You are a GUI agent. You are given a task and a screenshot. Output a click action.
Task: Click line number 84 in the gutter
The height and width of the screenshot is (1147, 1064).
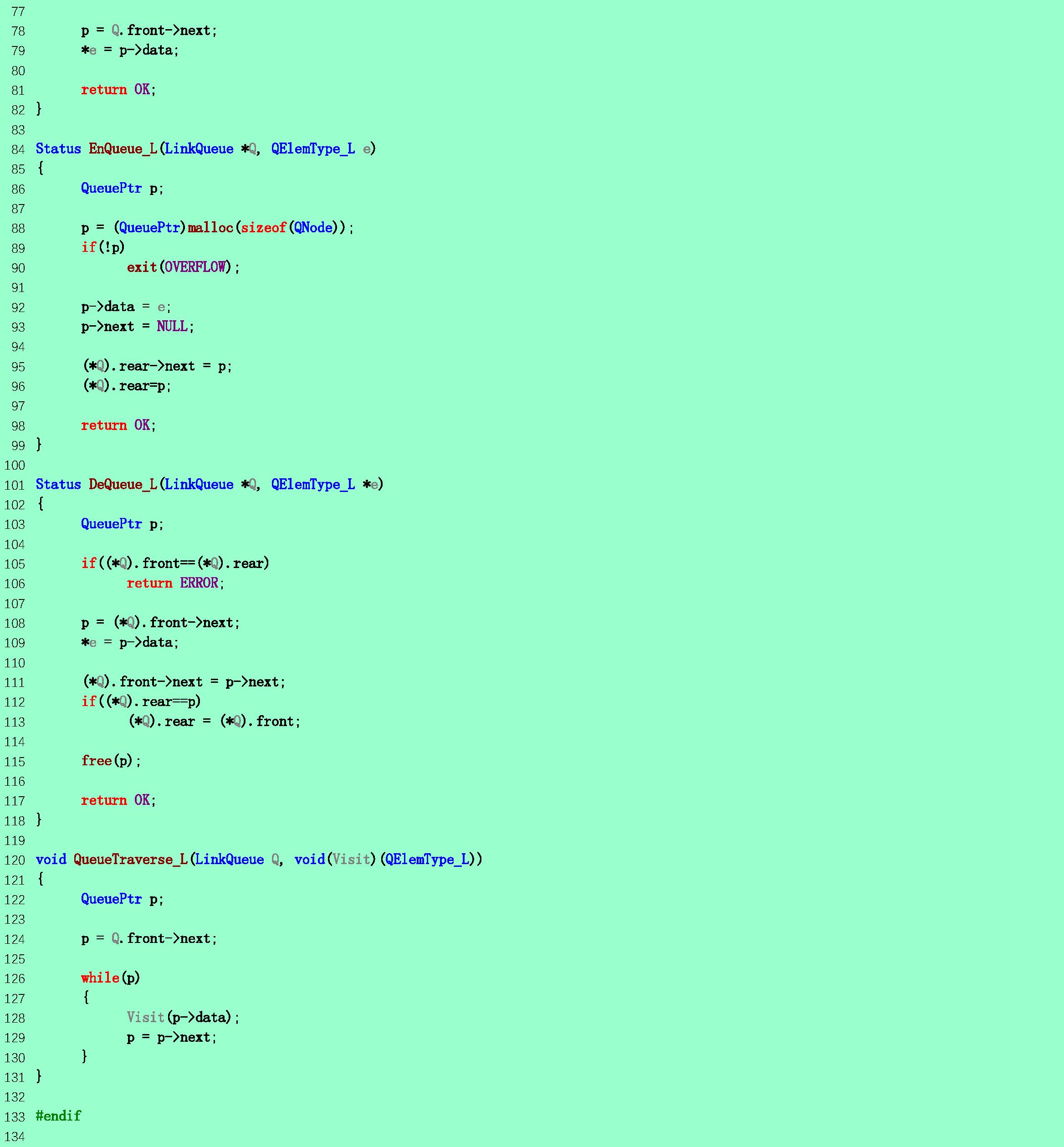18,150
